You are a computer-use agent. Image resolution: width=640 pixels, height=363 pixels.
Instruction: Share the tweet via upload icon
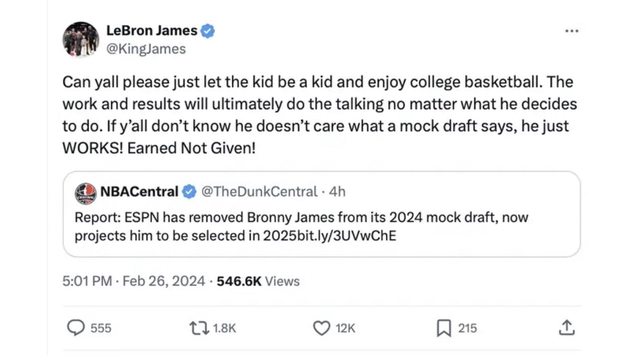pyautogui.click(x=567, y=327)
